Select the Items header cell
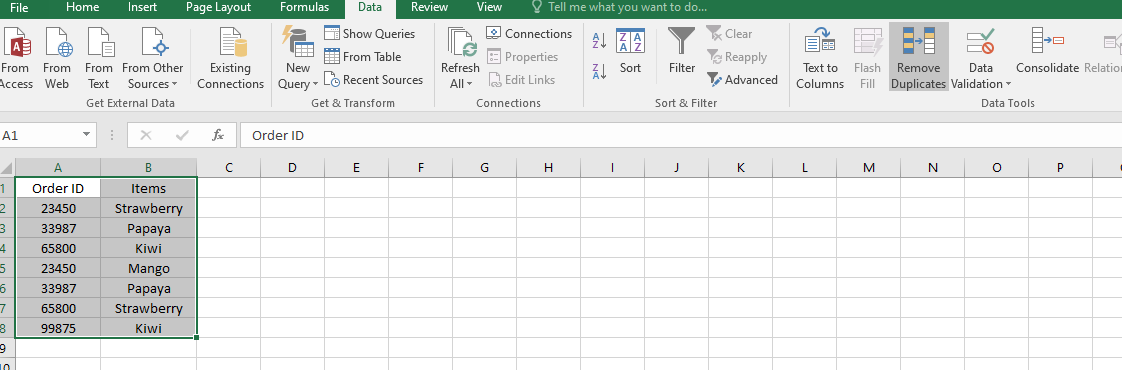 pyautogui.click(x=149, y=188)
